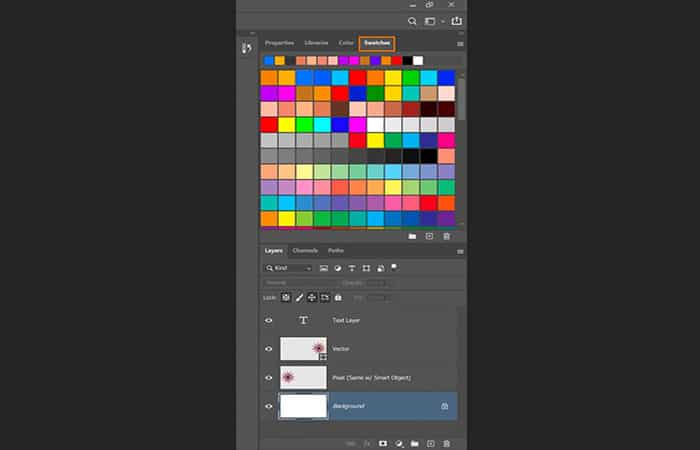Screen dimensions: 700x450
Task: Open the workspace switcher icon
Action: pyautogui.click(x=429, y=21)
